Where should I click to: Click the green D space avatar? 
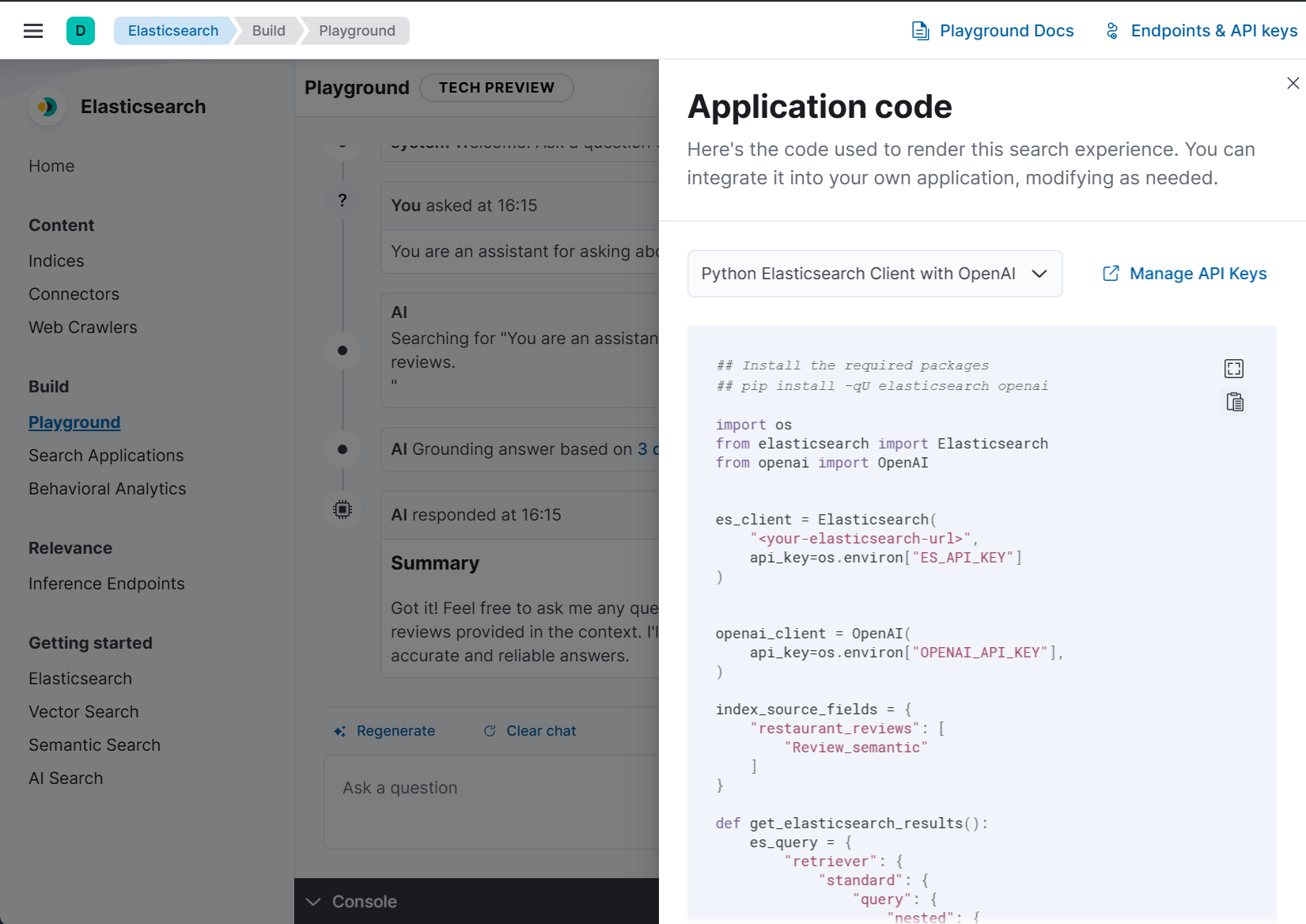(81, 31)
